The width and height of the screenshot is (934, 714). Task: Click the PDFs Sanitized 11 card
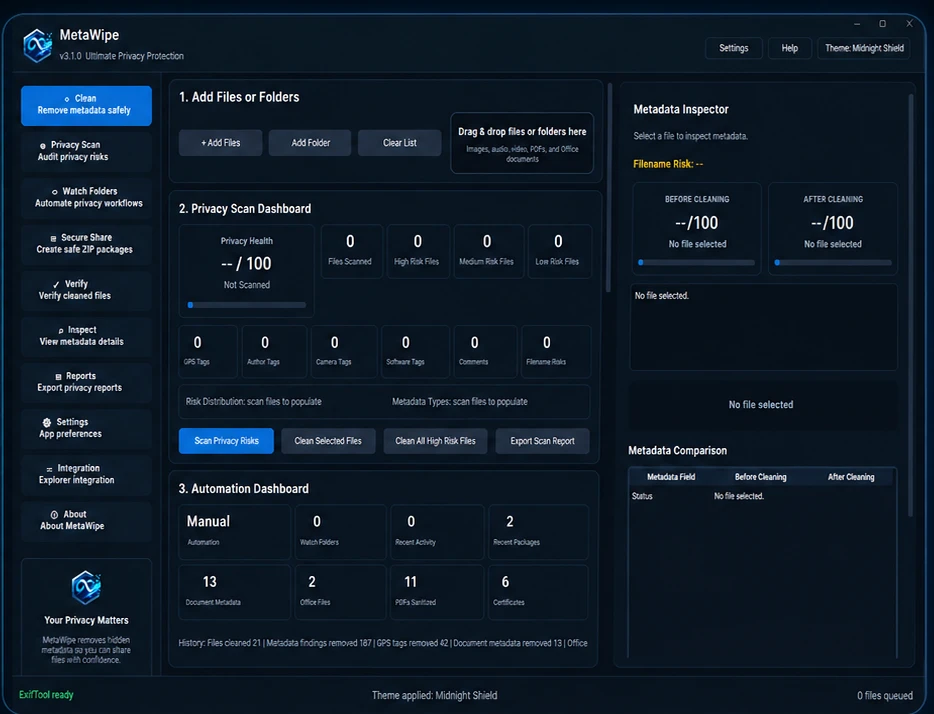[437, 593]
